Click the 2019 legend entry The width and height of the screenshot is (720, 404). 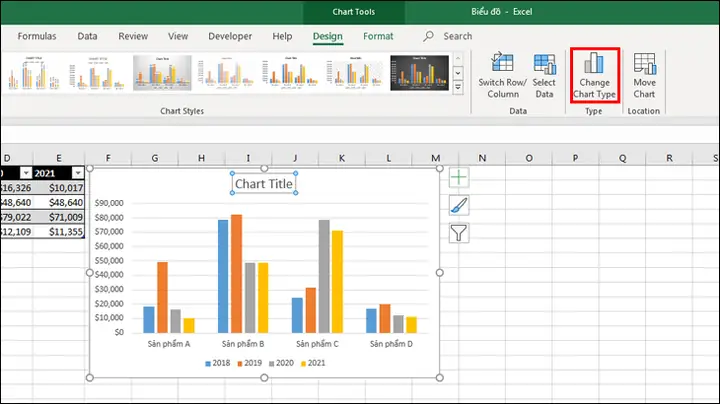coord(249,363)
